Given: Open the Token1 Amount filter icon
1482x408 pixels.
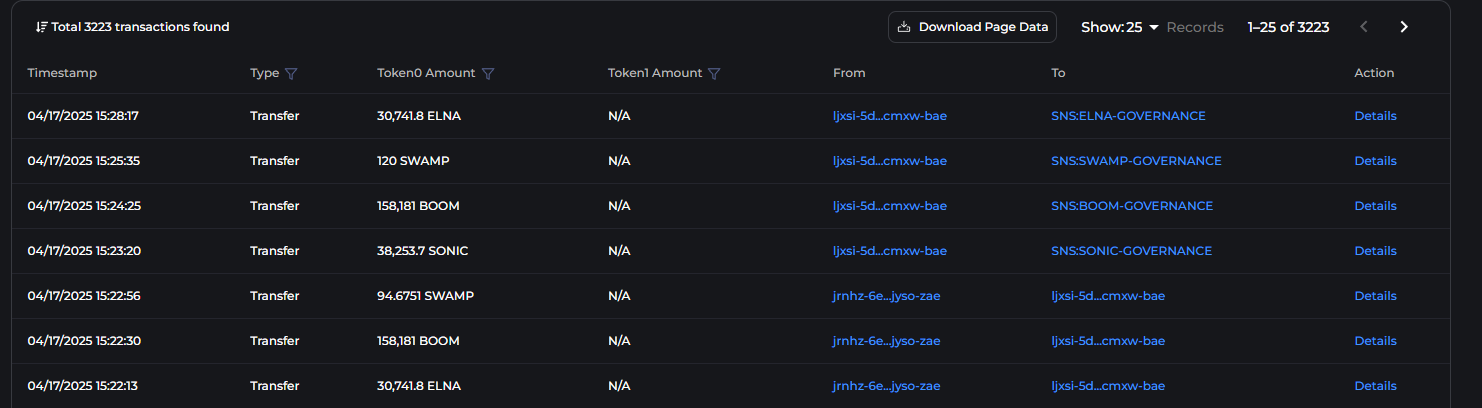Looking at the screenshot, I should pyautogui.click(x=715, y=73).
